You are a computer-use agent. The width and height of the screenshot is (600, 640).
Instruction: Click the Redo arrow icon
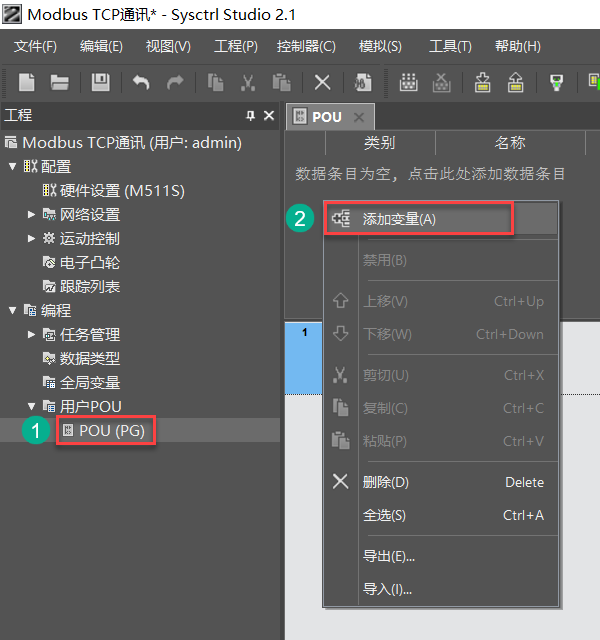pos(175,82)
